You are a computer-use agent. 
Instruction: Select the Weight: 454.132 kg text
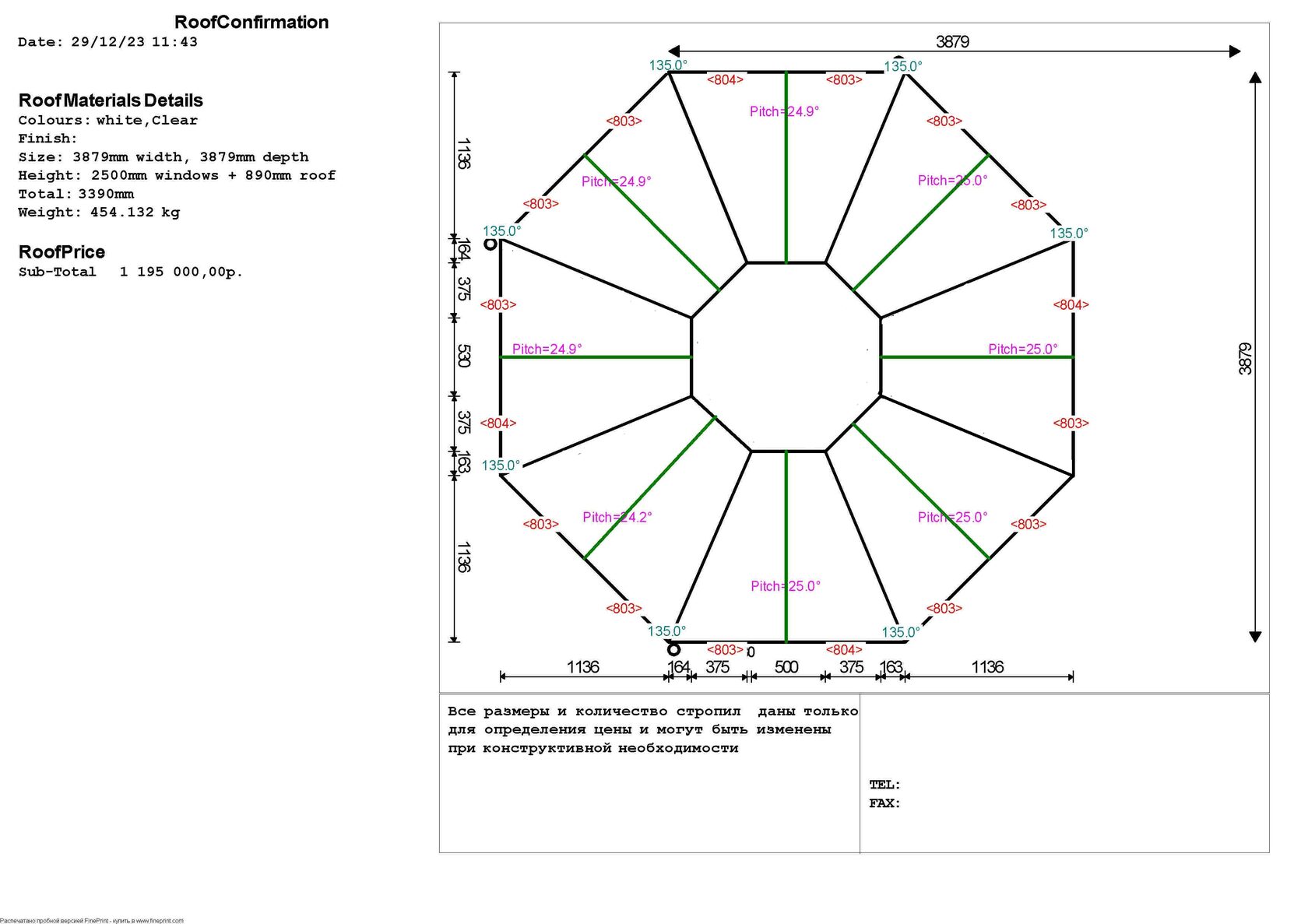tap(99, 212)
